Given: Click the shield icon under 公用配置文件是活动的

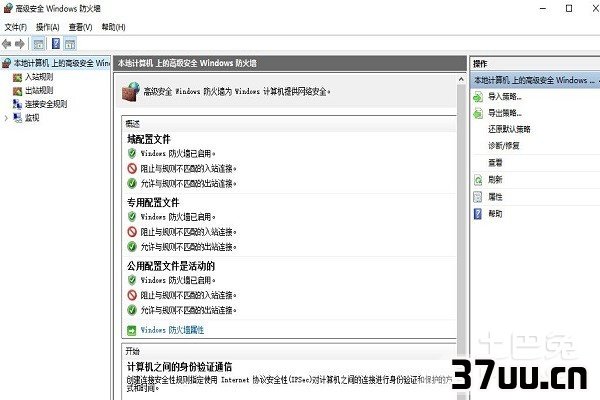Looking at the screenshot, I should [132, 280].
